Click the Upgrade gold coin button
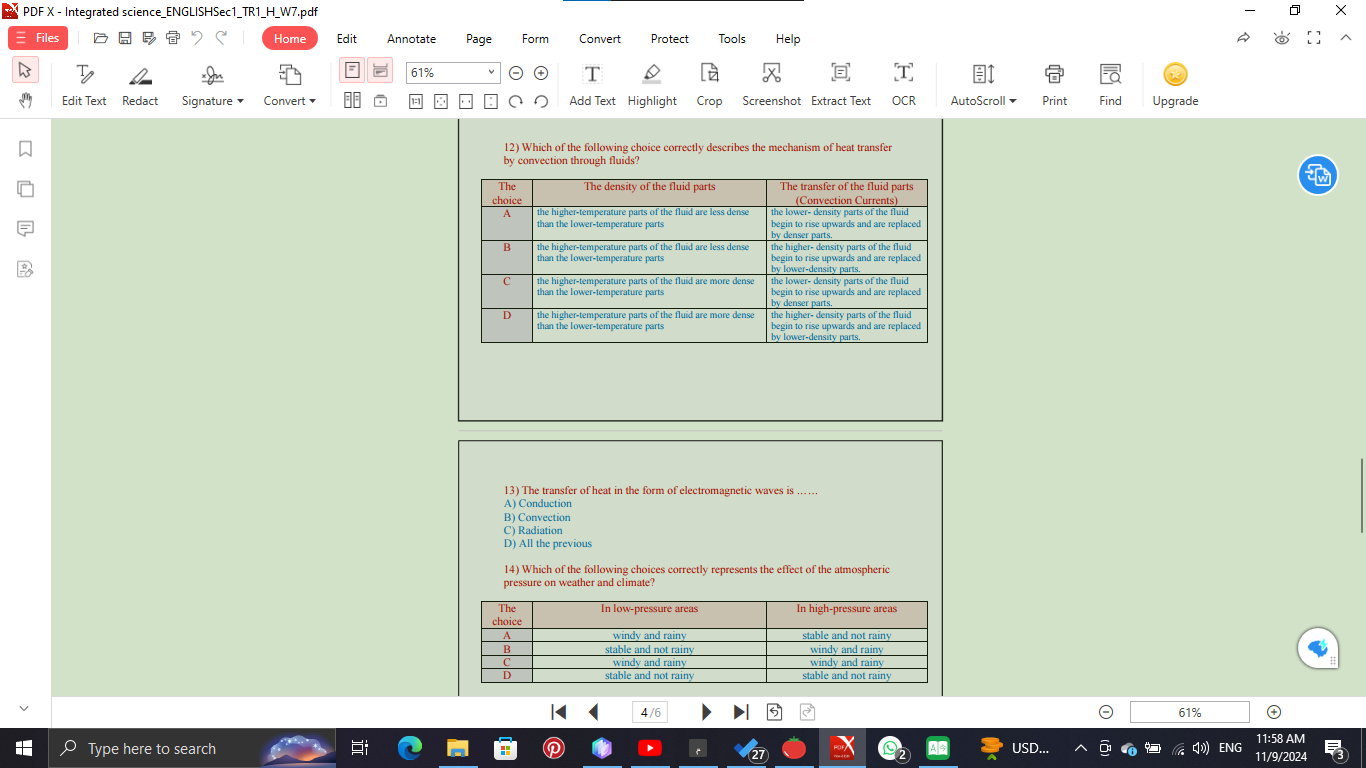Viewport: 1366px width, 768px height. point(1175,85)
